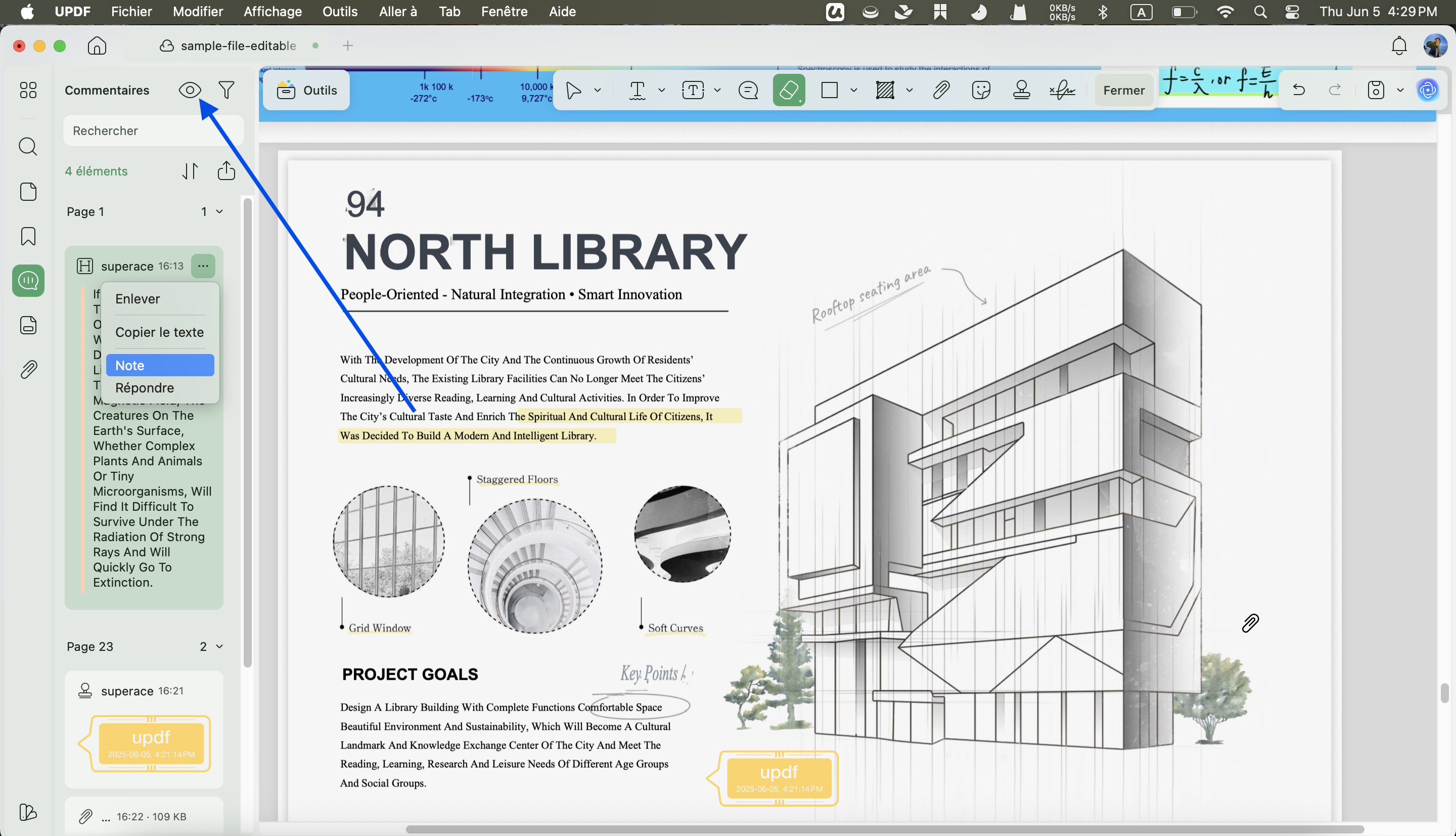The image size is (1456, 836).
Task: Select the signature tool
Action: point(1062,90)
